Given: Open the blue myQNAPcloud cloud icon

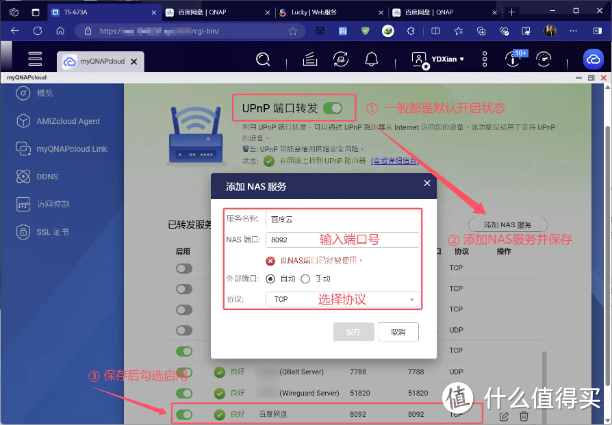Looking at the screenshot, I should [593, 59].
